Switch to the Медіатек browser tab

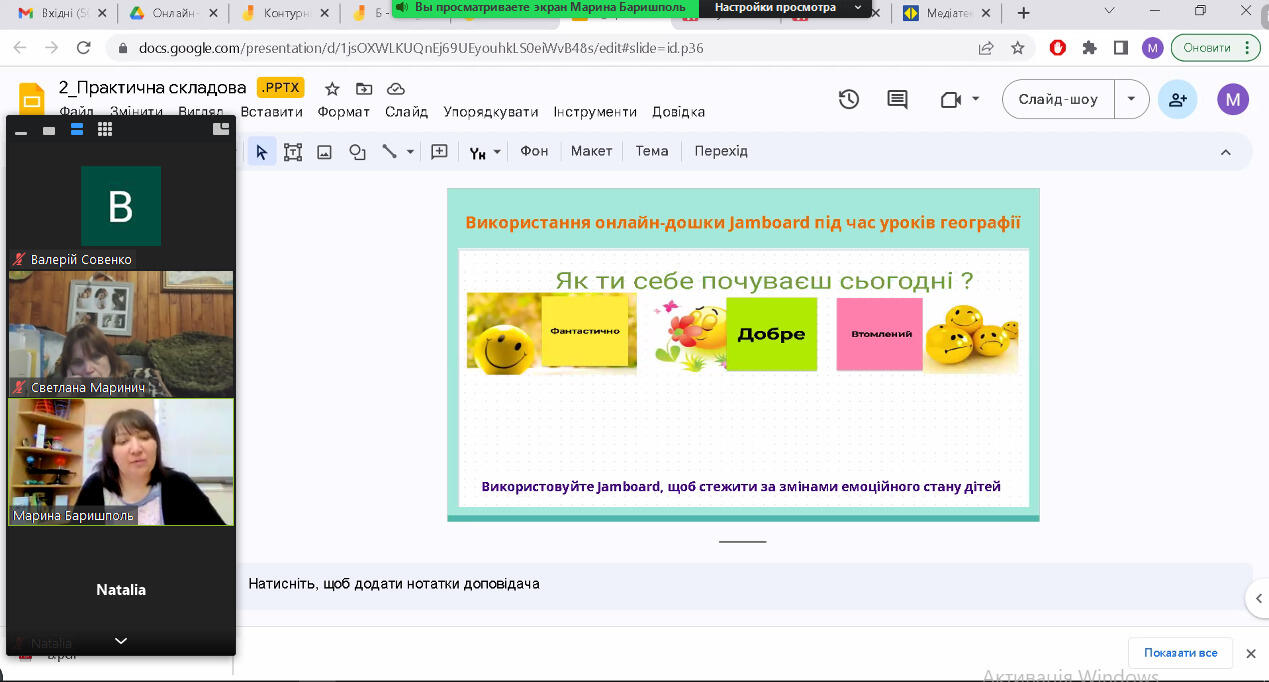944,13
